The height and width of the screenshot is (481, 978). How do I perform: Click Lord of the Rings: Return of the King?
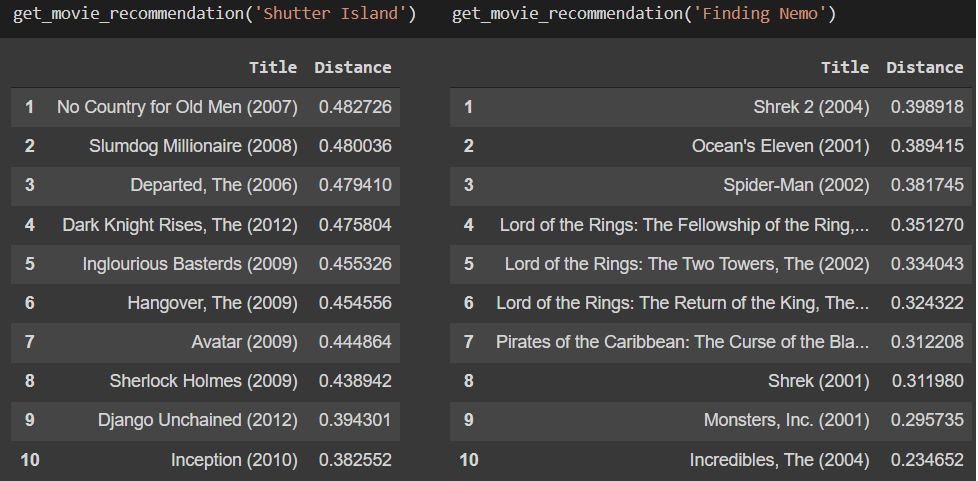click(x=682, y=303)
